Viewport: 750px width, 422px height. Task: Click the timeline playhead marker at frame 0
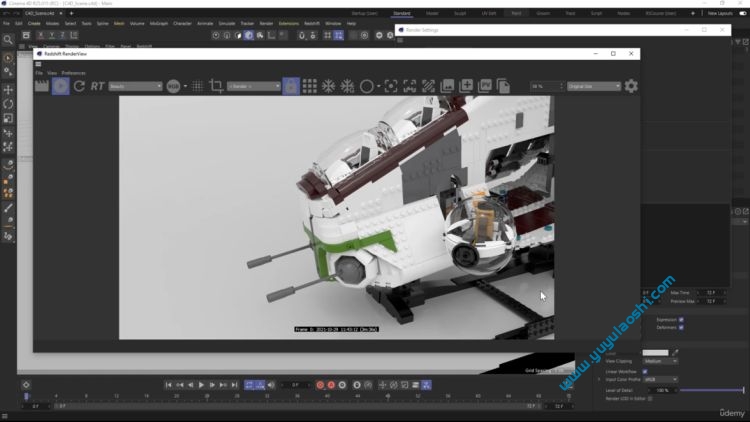[26, 396]
